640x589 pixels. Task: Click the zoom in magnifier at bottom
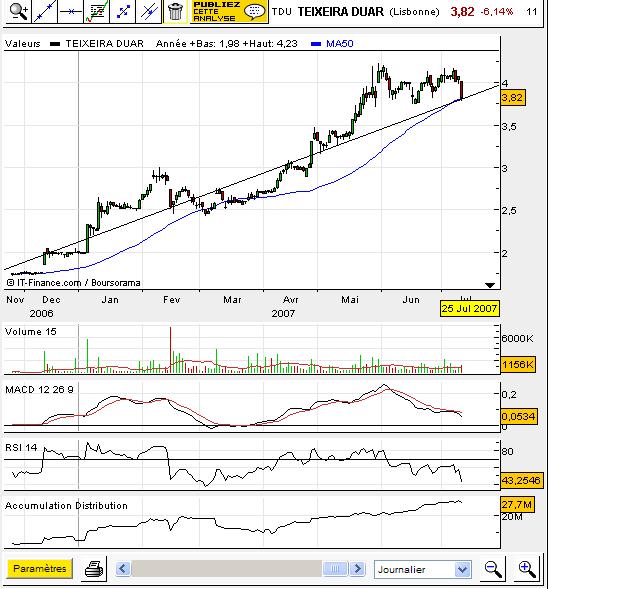526,569
